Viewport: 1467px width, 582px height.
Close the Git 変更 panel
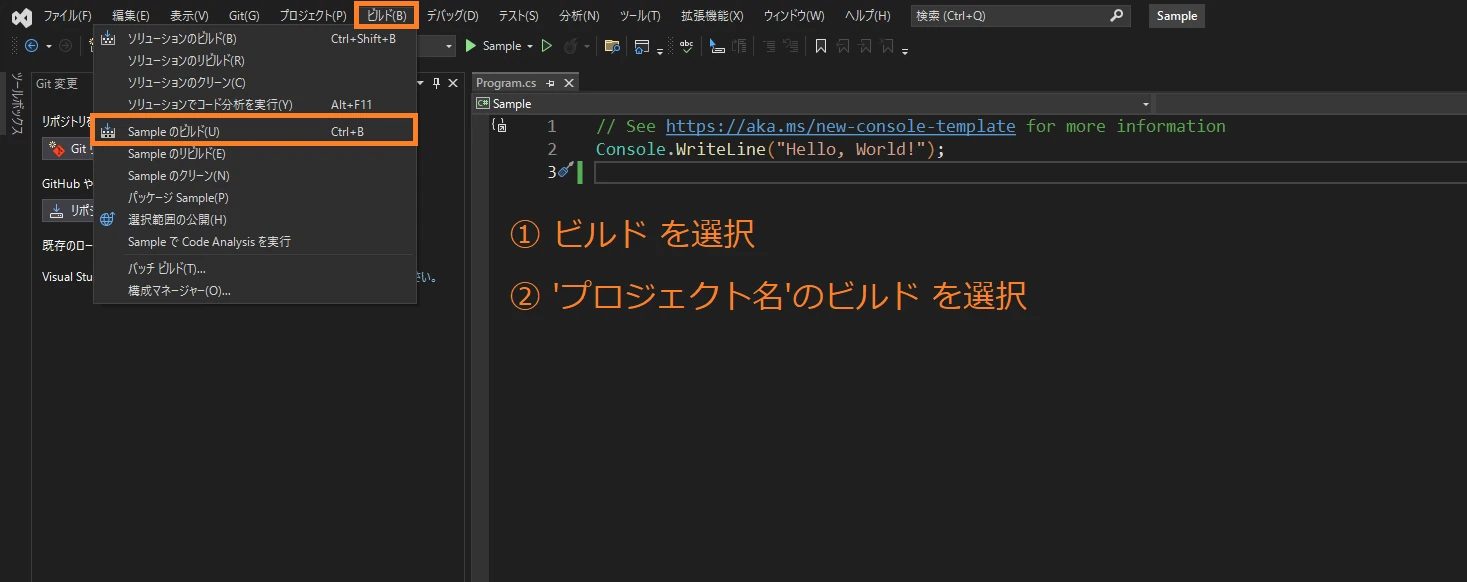(453, 83)
